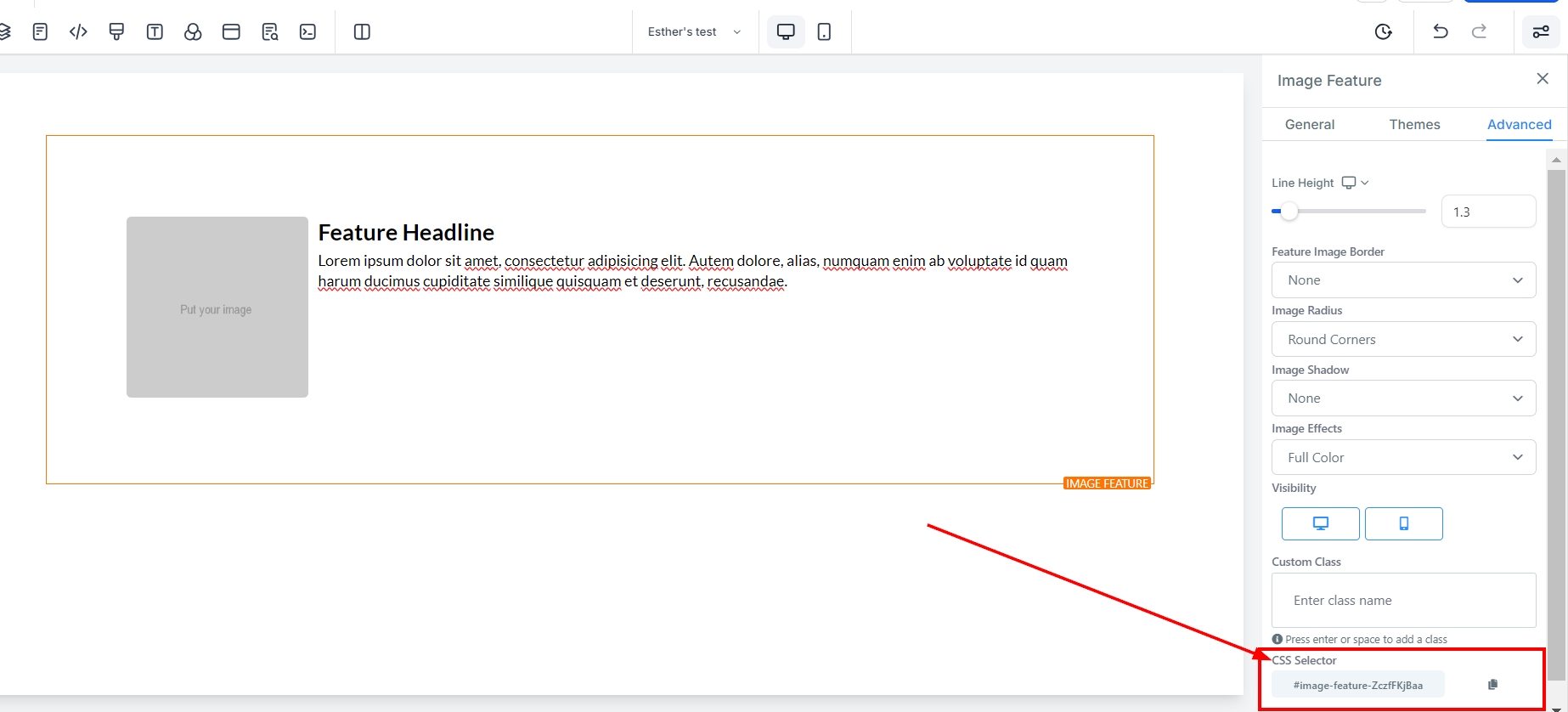The height and width of the screenshot is (712, 1568).
Task: Click the undo arrow
Action: click(1441, 31)
